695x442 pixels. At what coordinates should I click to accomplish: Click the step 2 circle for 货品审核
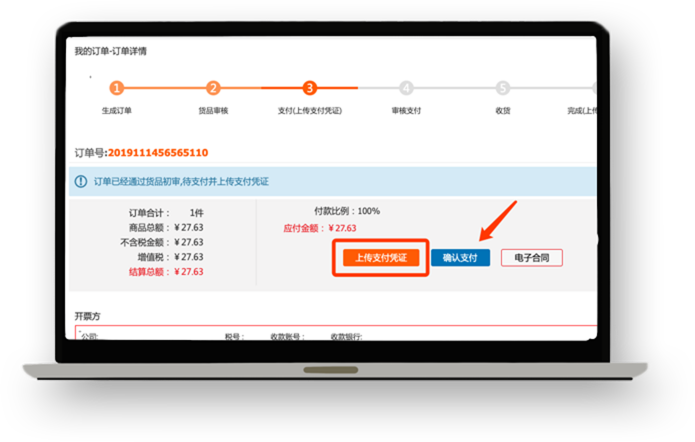pos(213,88)
